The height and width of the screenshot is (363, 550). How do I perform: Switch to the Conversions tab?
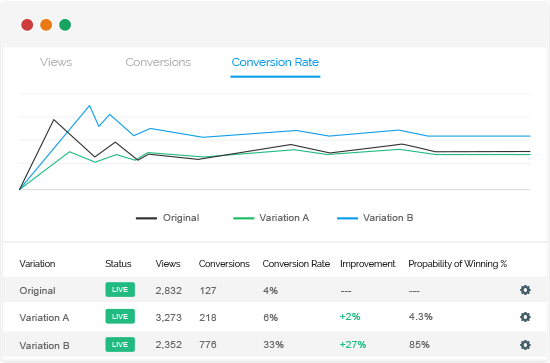click(158, 62)
